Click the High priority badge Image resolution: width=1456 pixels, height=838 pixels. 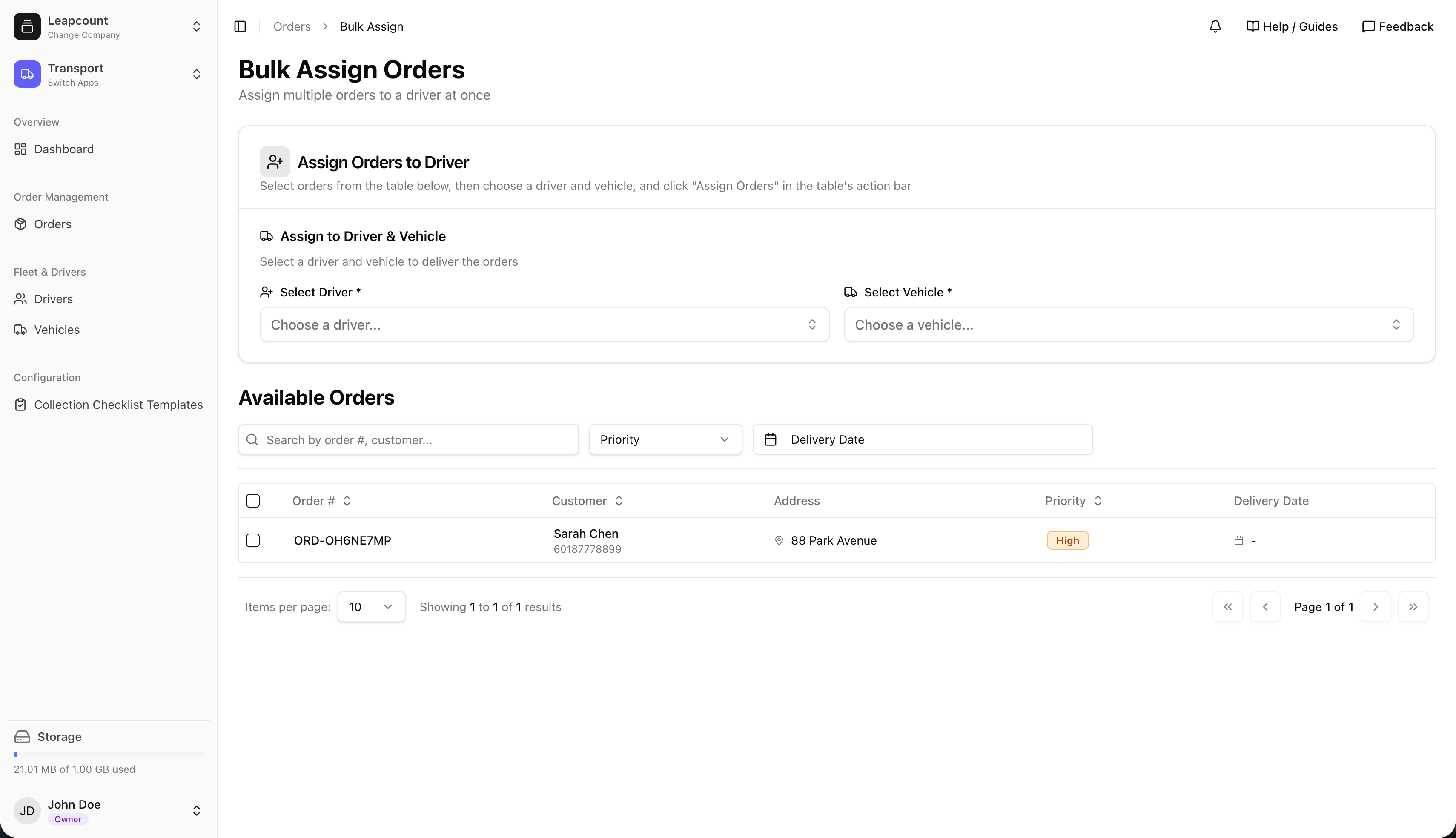tap(1068, 540)
